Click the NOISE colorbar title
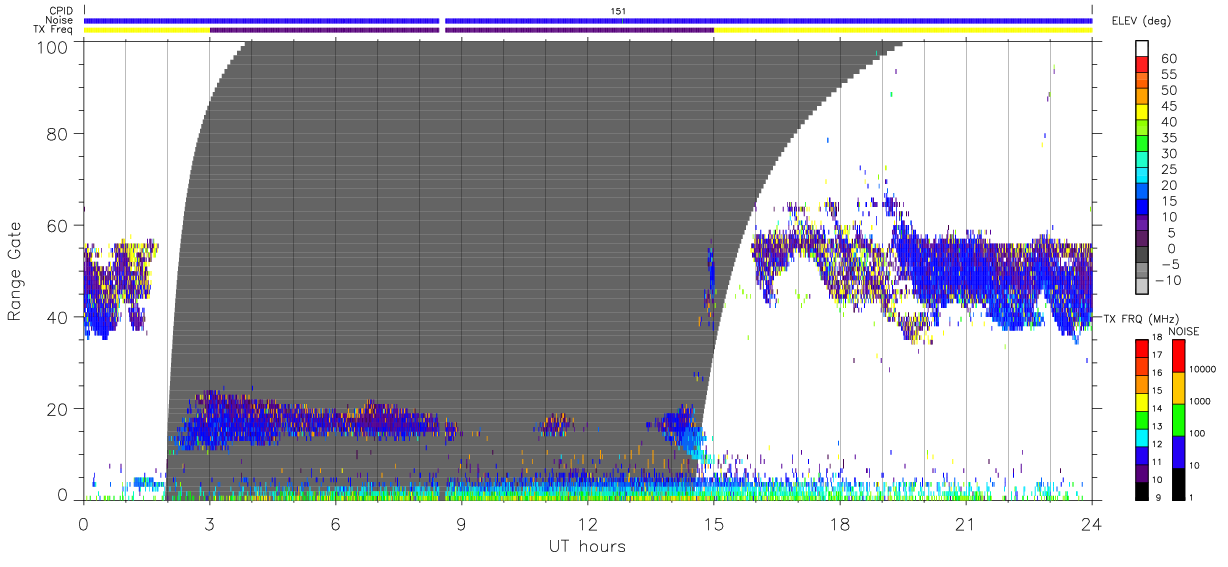The height and width of the screenshot is (567, 1228). point(1183,331)
